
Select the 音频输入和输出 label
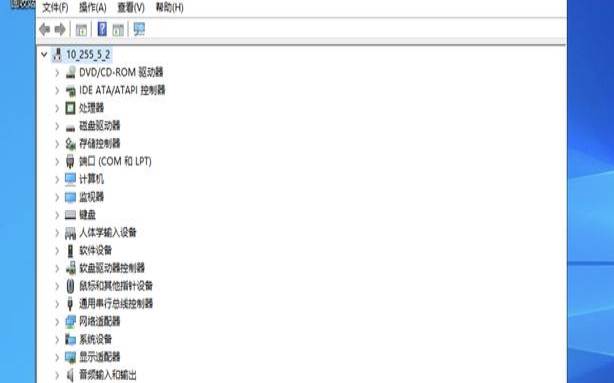(x=108, y=375)
